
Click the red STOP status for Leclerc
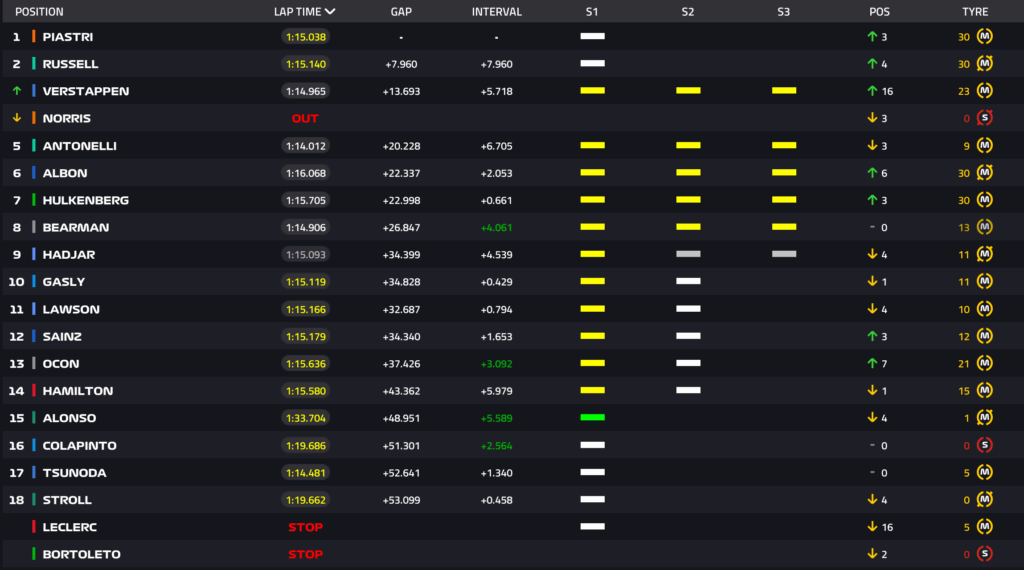(305, 527)
